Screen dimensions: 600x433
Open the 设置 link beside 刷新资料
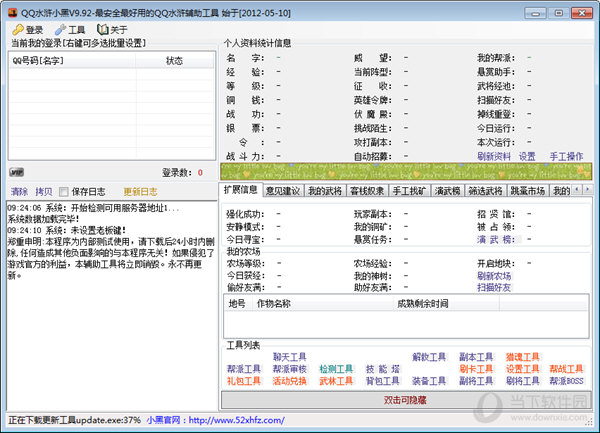click(x=527, y=156)
